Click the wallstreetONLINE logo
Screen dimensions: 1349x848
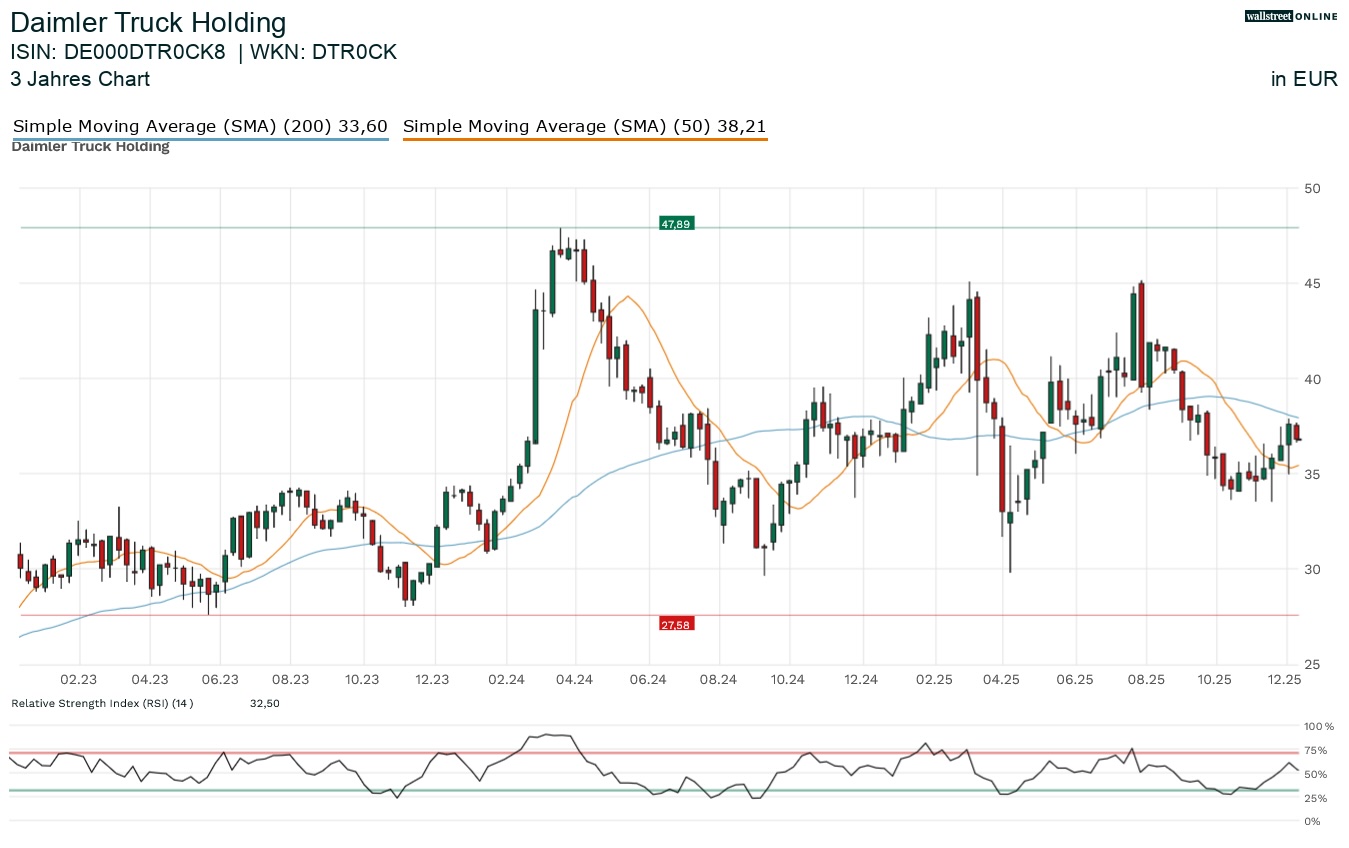pyautogui.click(x=1290, y=16)
